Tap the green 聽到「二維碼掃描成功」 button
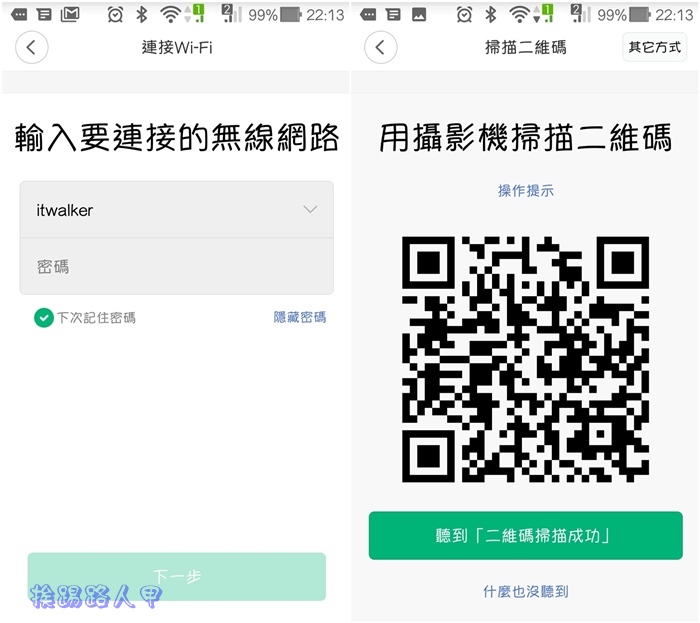Viewport: 700px width, 623px height. [x=525, y=536]
